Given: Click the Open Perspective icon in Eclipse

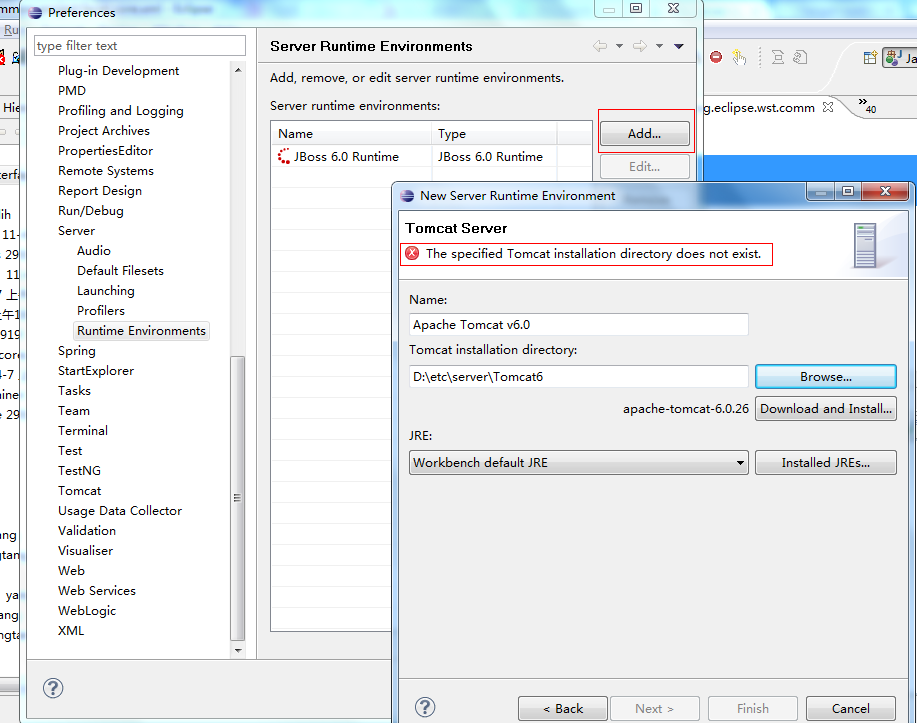Looking at the screenshot, I should click(870, 57).
